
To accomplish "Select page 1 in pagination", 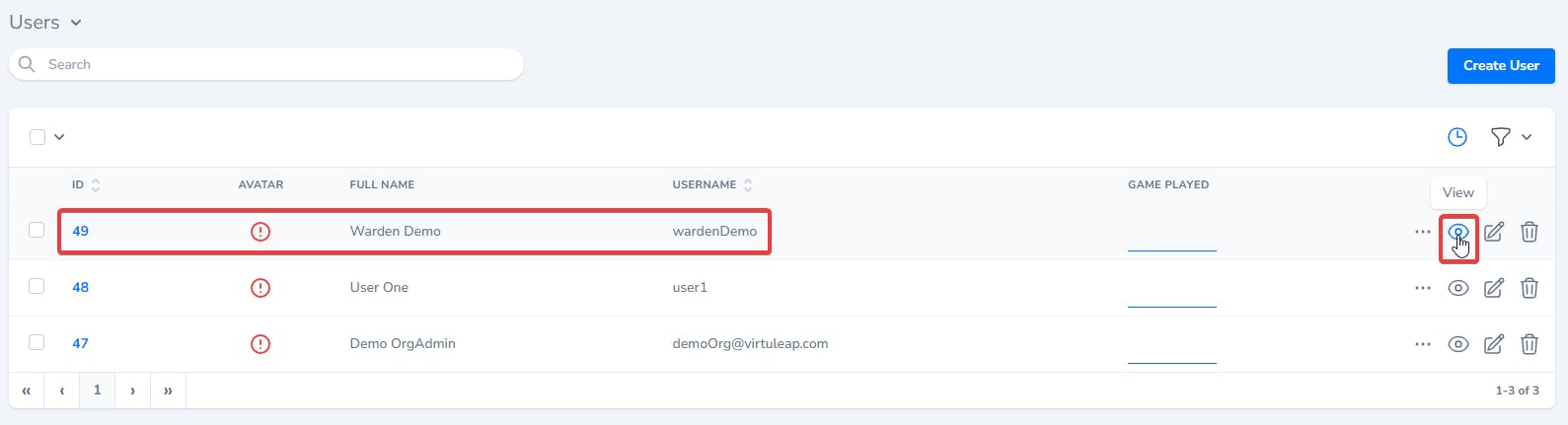I will pos(97,390).
